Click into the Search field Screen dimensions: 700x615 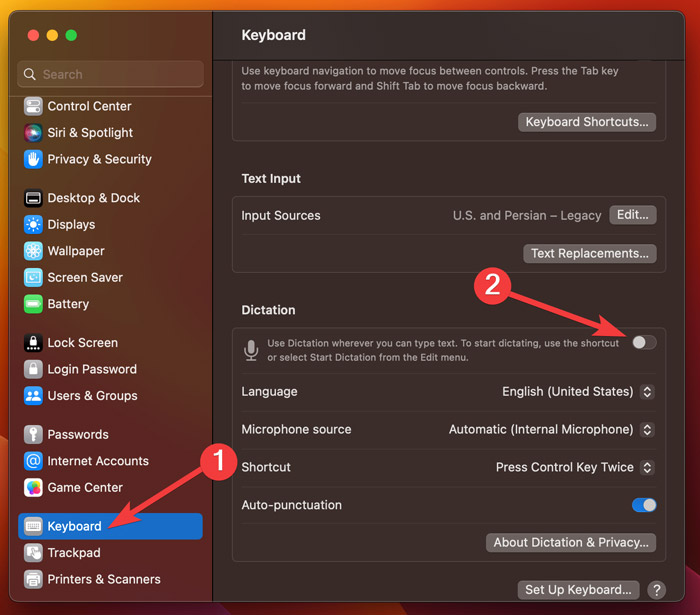(x=110, y=74)
